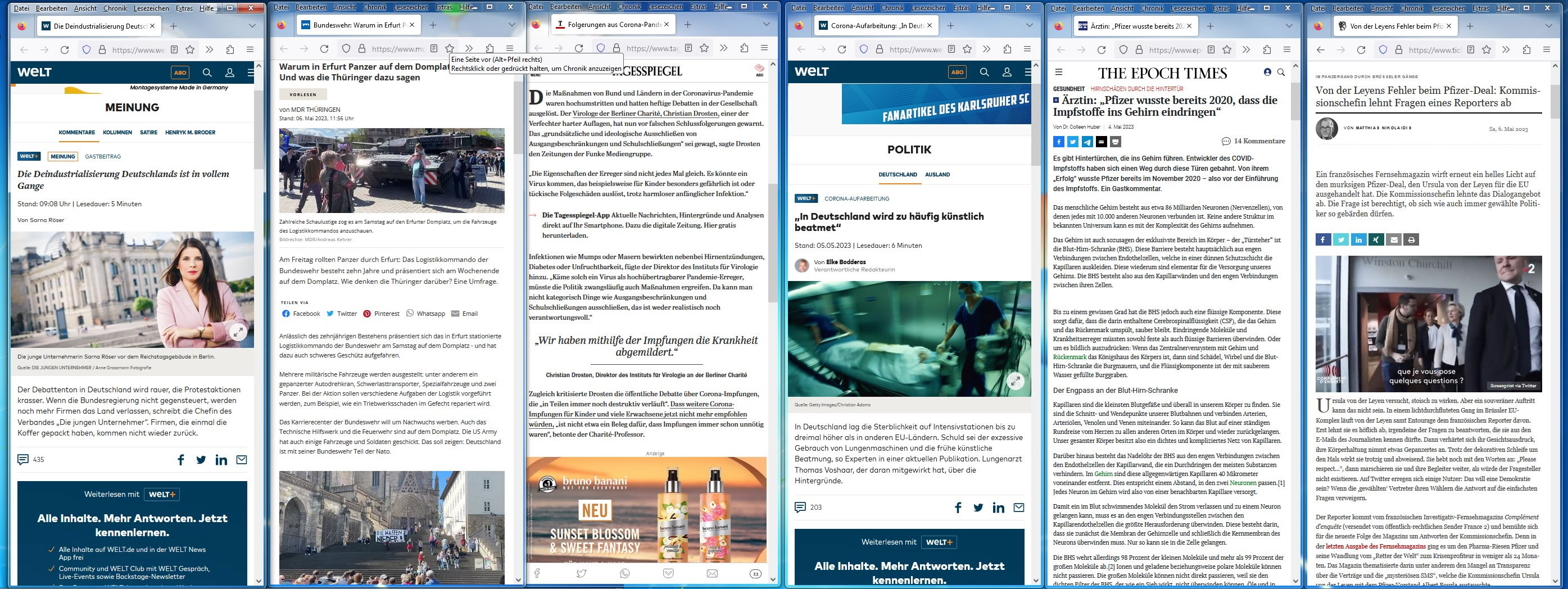List all tabs in Tagesspiegel window
Screen dimensions: 1568x589
click(767, 24)
